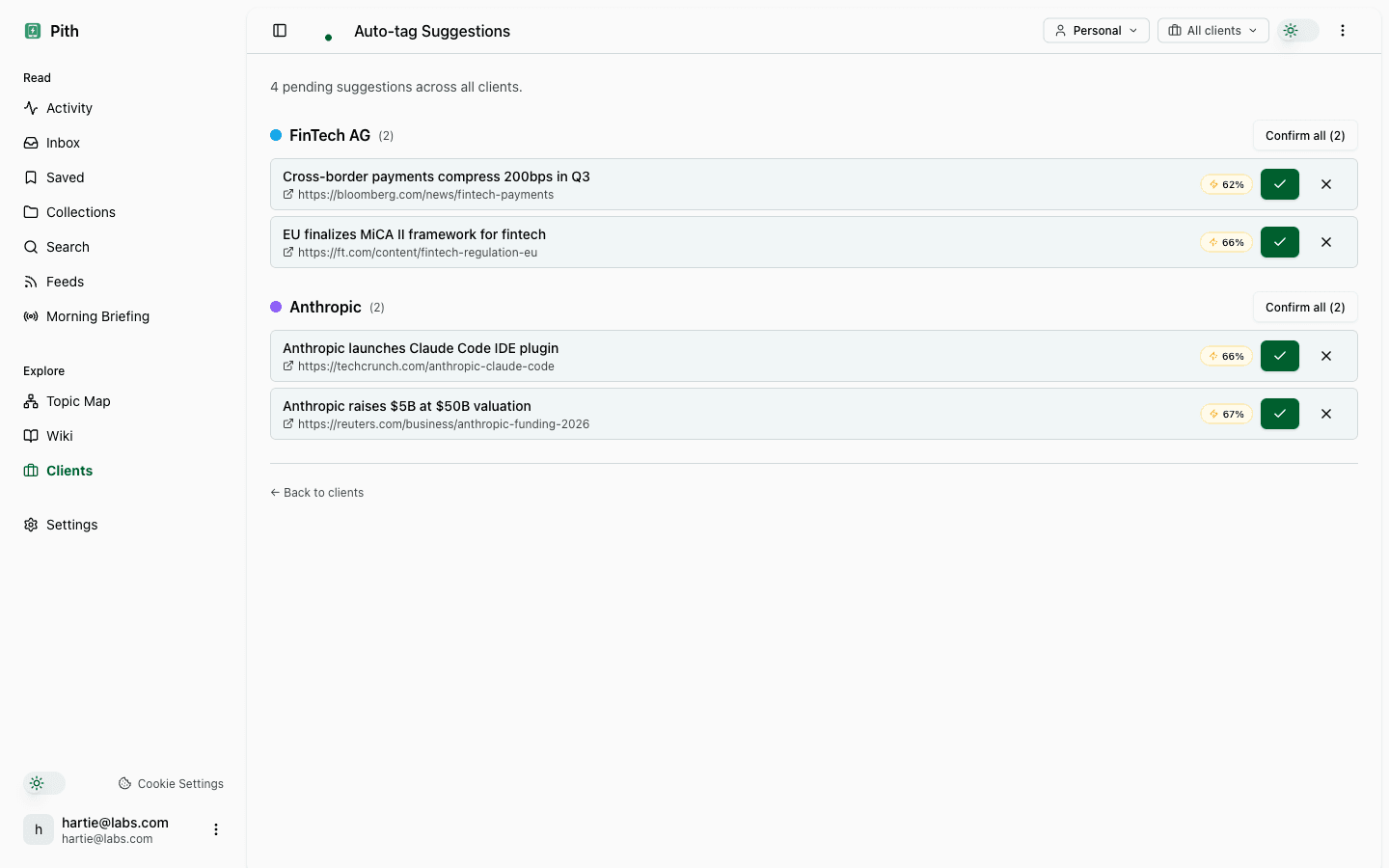Open Cookie Settings
Viewport: 1389px width, 868px height.
point(171,784)
